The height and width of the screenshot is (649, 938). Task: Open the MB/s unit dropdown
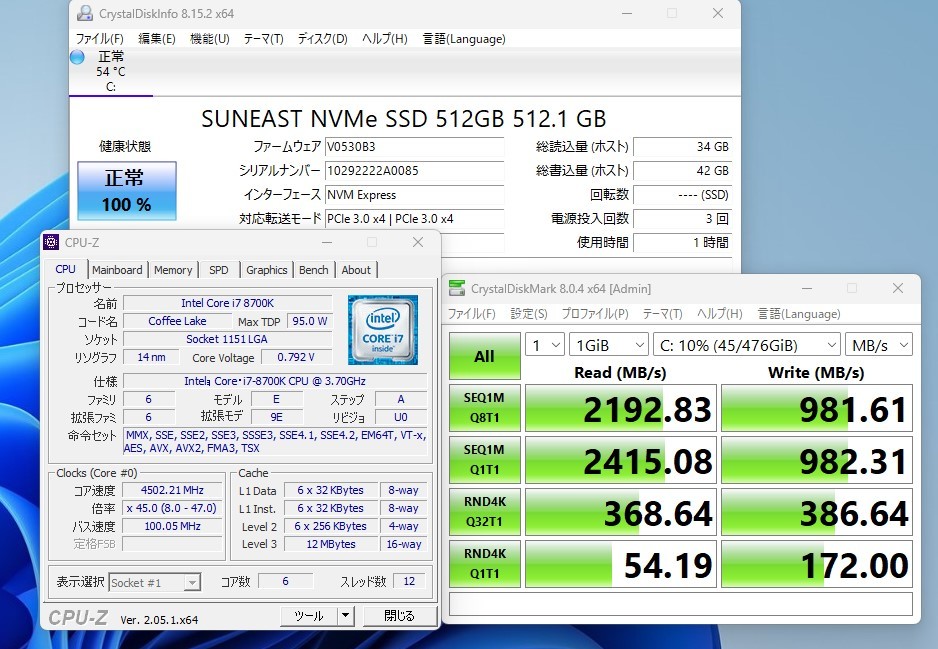[x=878, y=345]
